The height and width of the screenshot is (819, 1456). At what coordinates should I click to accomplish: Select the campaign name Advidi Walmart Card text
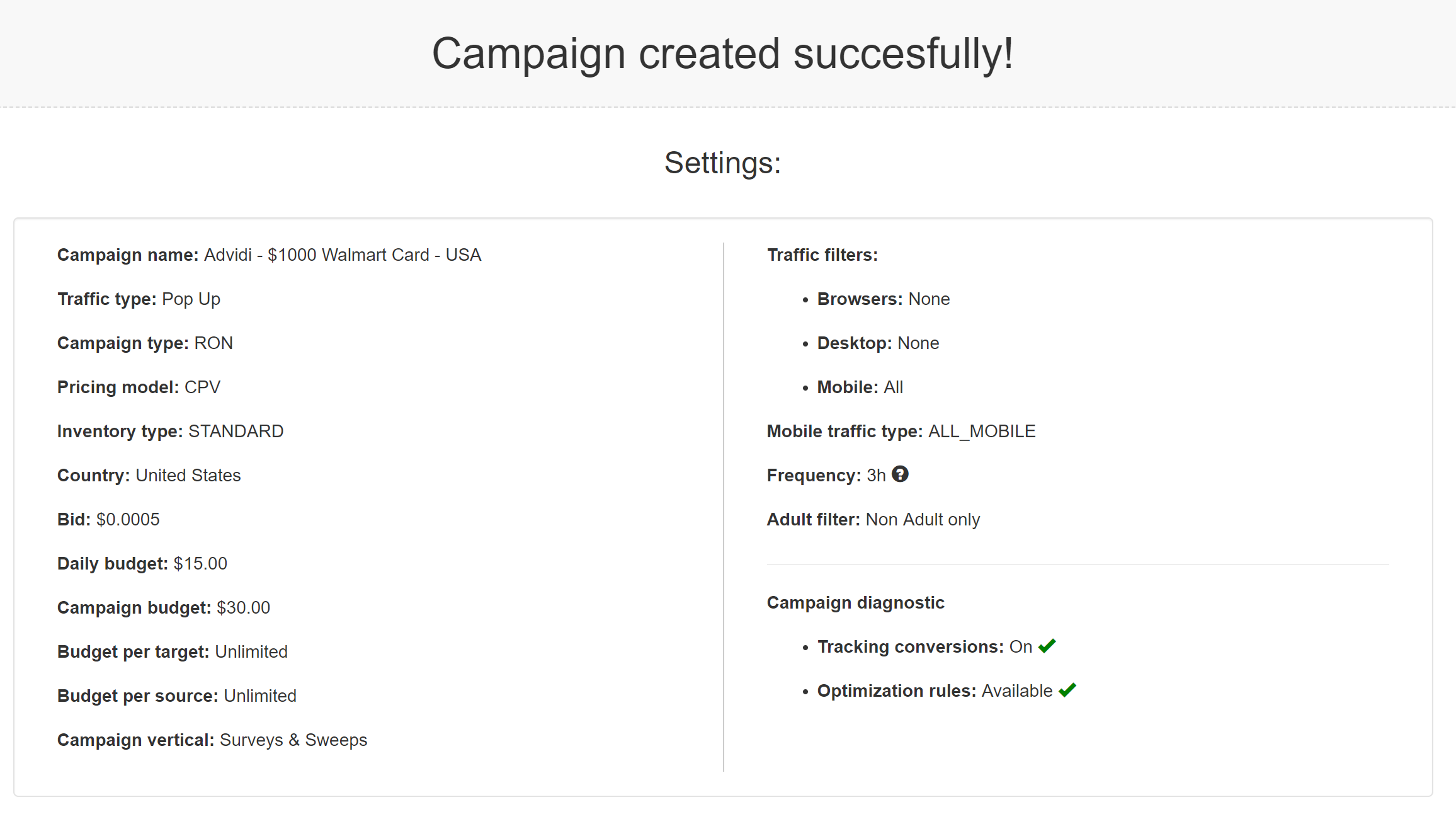(x=342, y=255)
